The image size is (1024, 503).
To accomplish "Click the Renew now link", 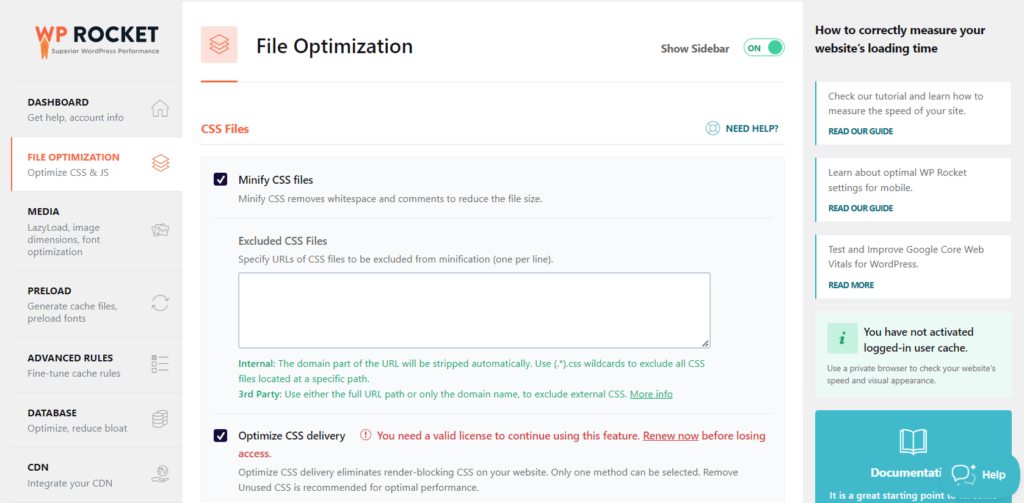I will point(671,436).
